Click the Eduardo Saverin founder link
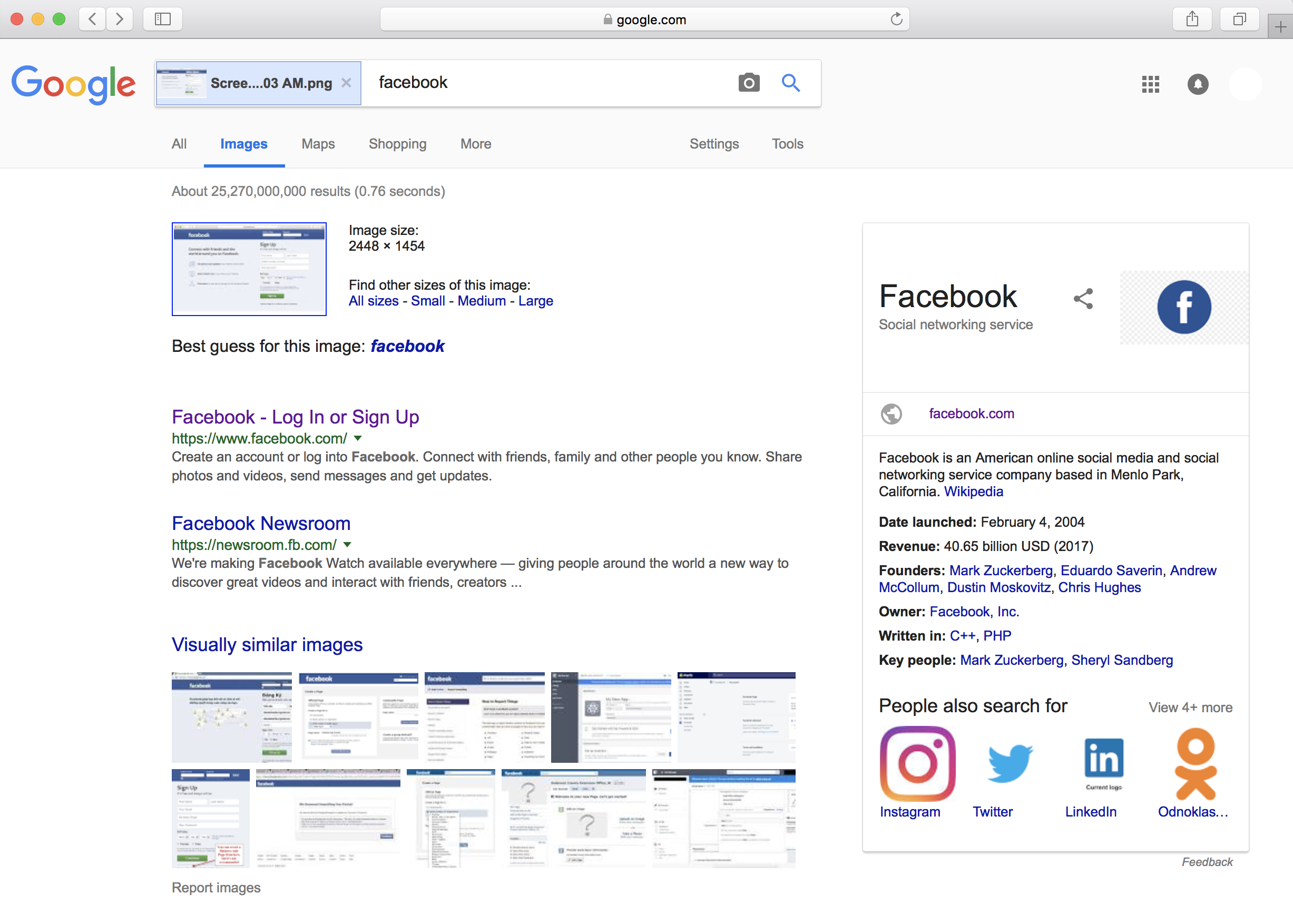 (1111, 571)
